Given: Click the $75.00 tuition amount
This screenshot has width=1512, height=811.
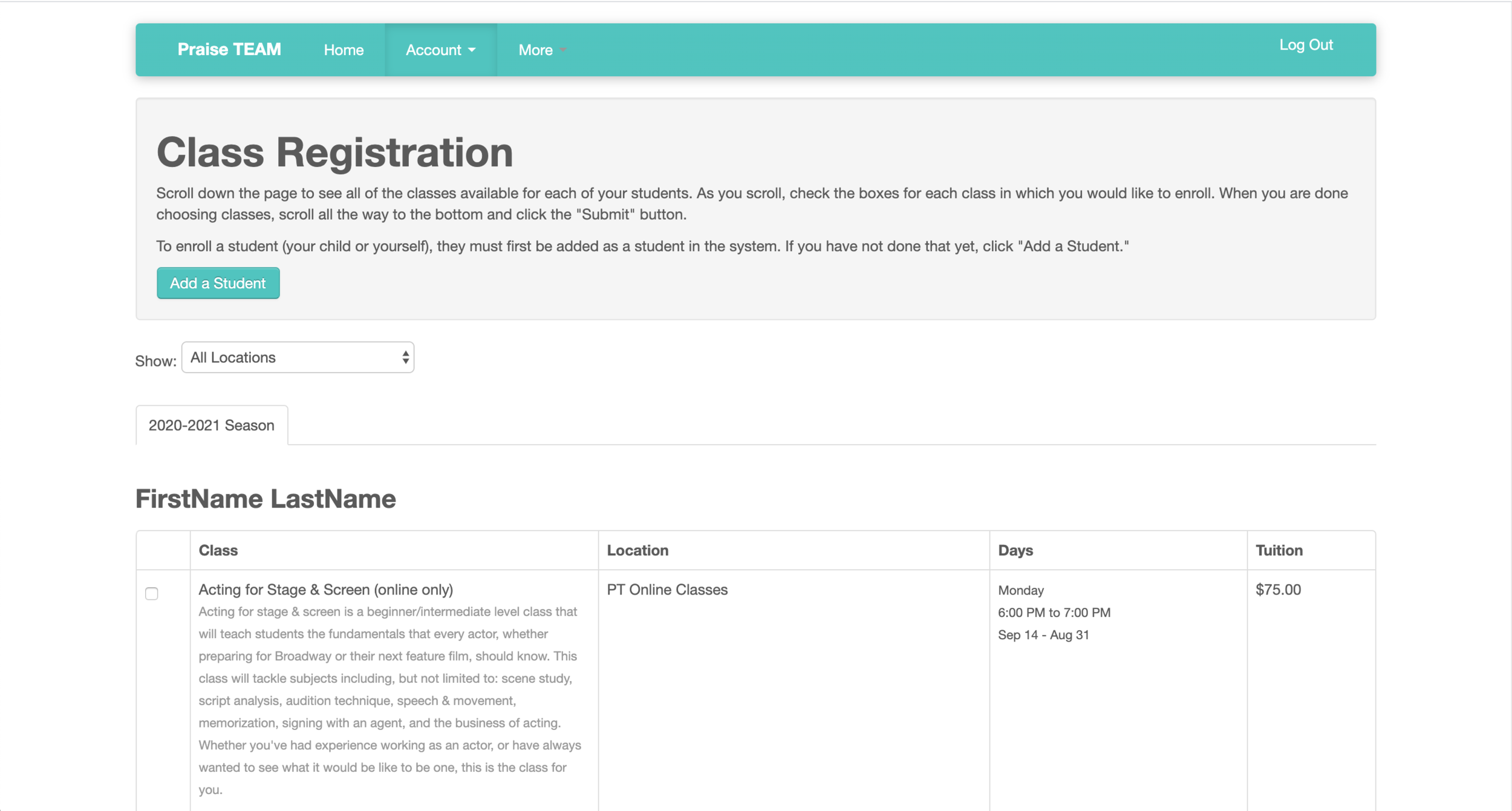Looking at the screenshot, I should click(1278, 590).
